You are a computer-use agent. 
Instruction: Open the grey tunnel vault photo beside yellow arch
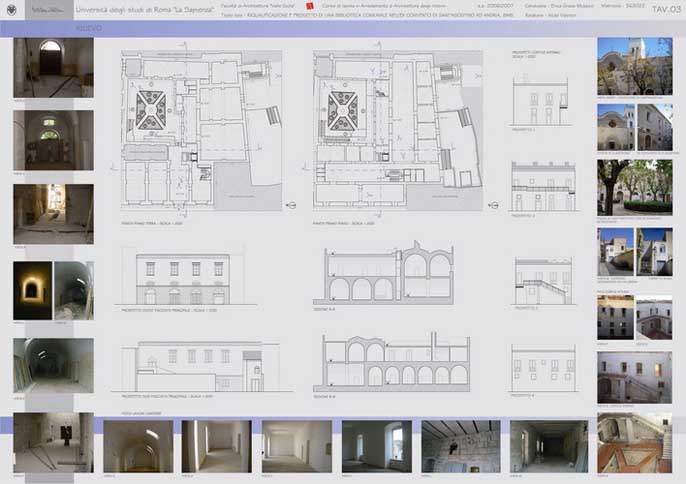(74, 291)
